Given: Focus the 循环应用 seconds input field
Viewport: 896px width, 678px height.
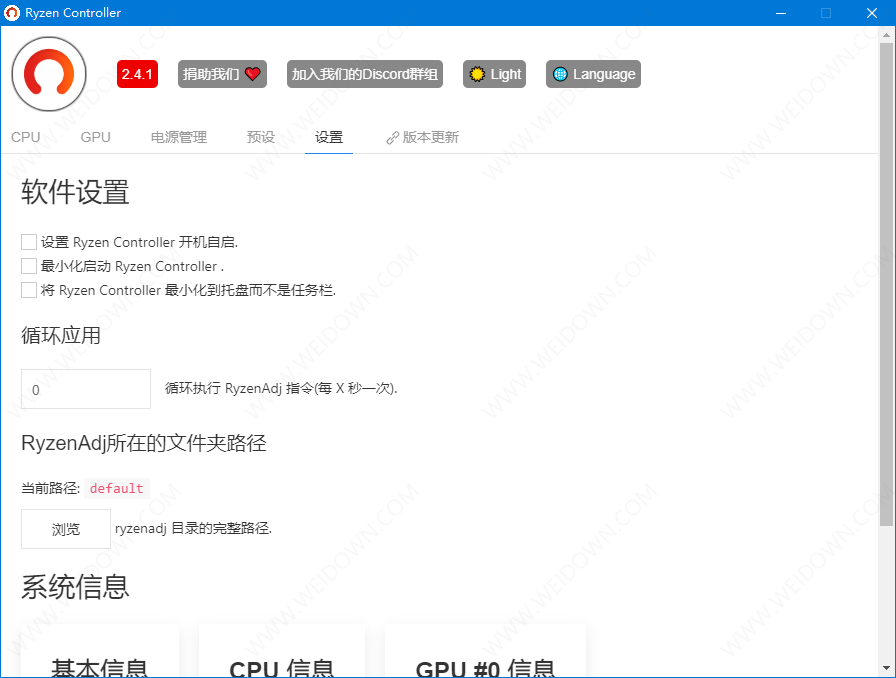Looking at the screenshot, I should 86,389.
